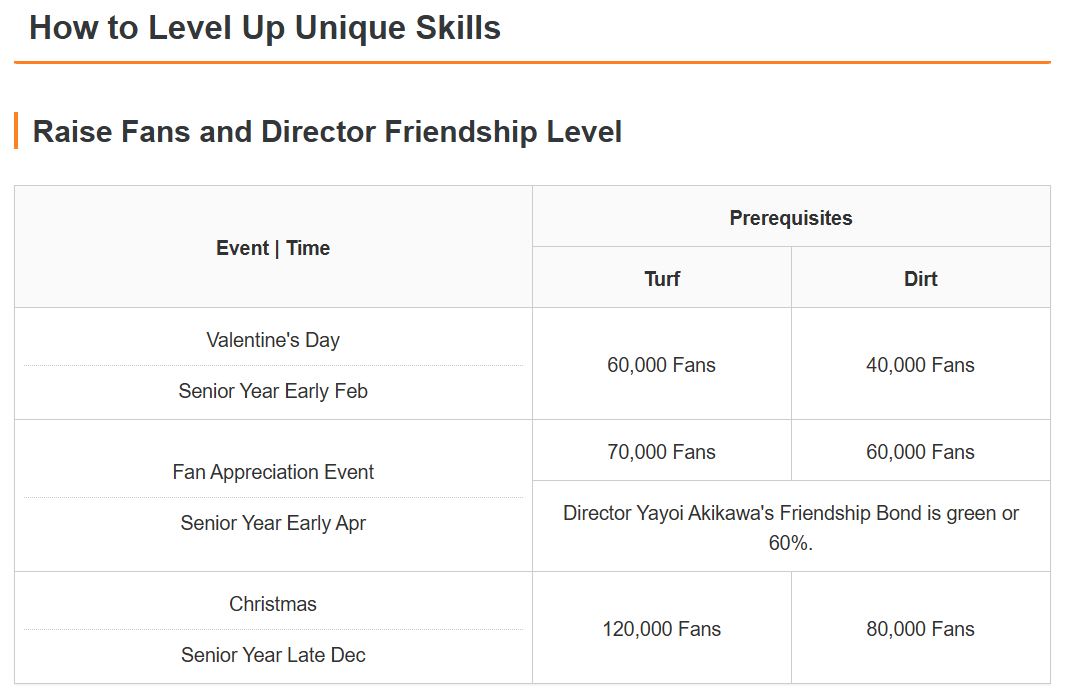Select the "Senior Year Early Apr" text
Image resolution: width=1066 pixels, height=692 pixels.
pyautogui.click(x=273, y=523)
